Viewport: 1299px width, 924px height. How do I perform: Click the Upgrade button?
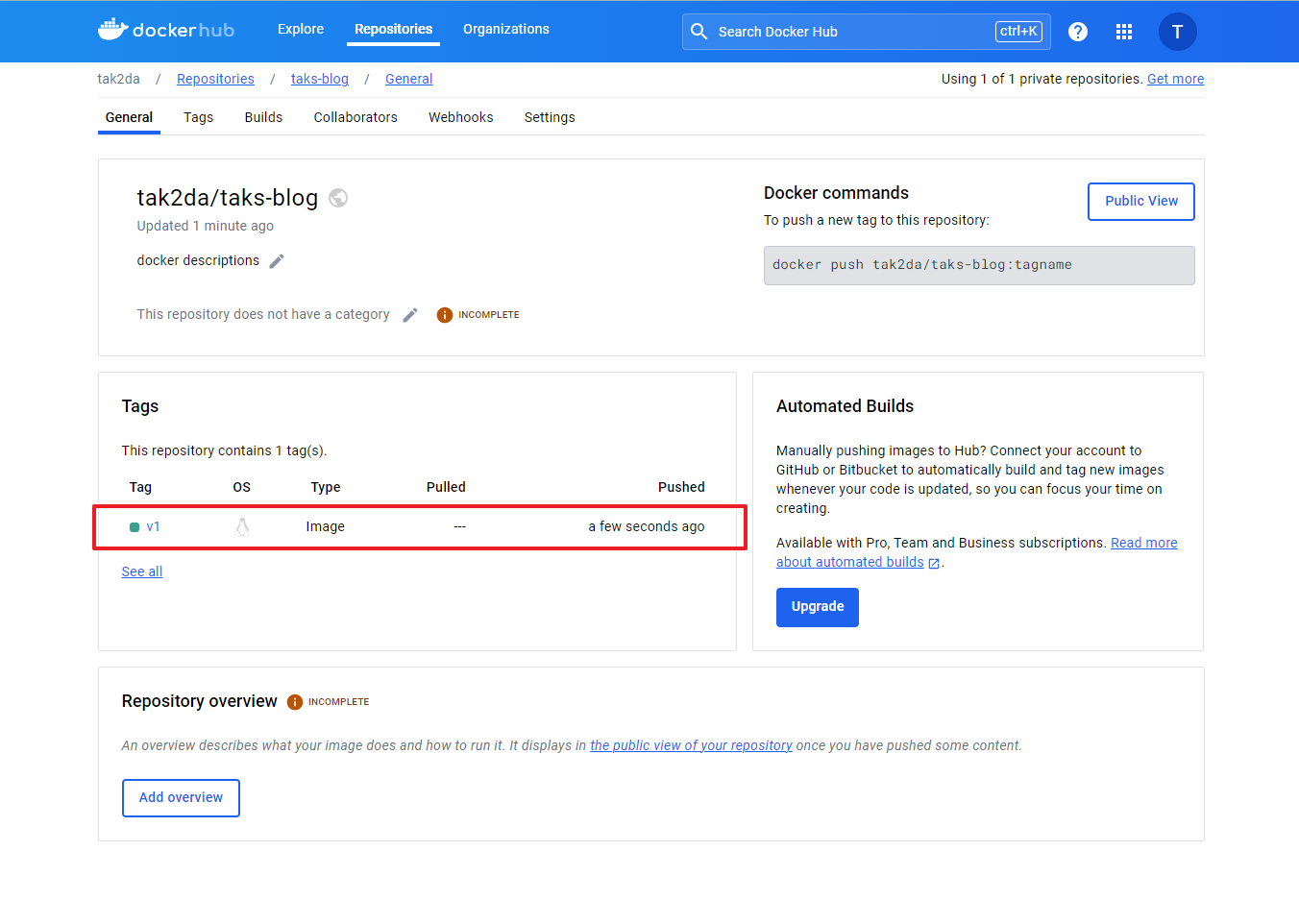[818, 607]
